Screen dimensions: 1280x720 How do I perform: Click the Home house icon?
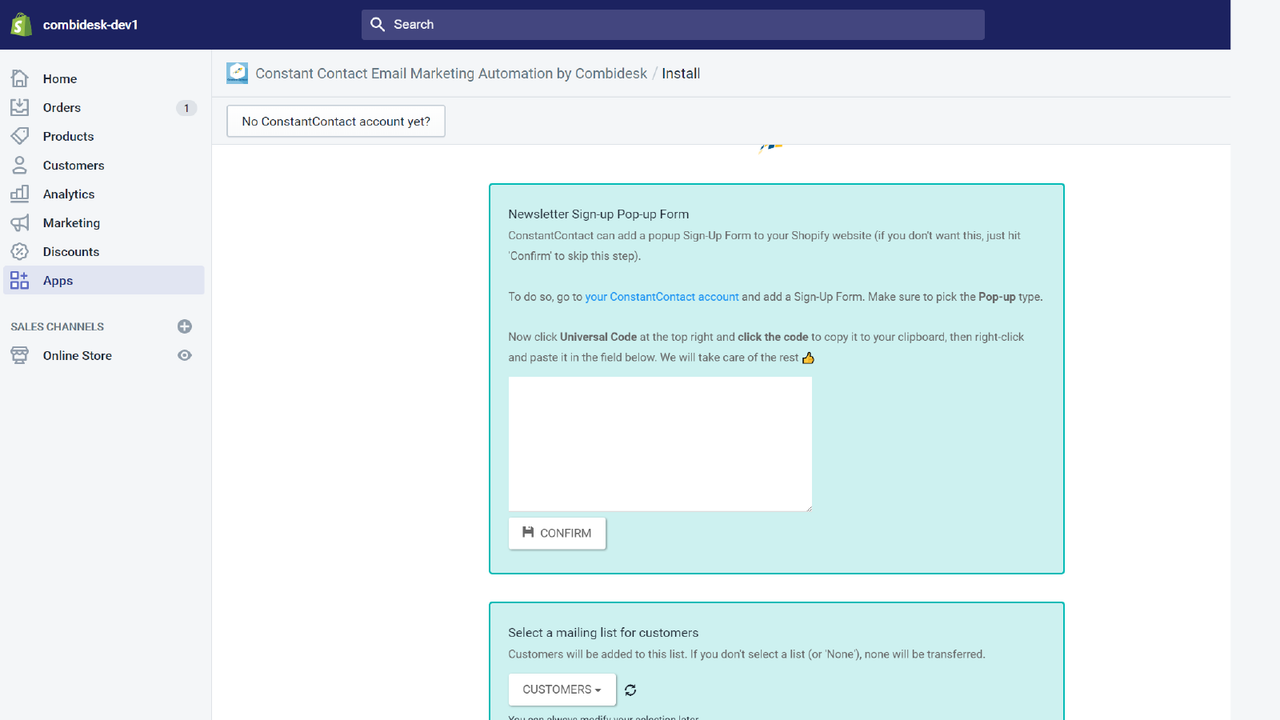pos(19,78)
